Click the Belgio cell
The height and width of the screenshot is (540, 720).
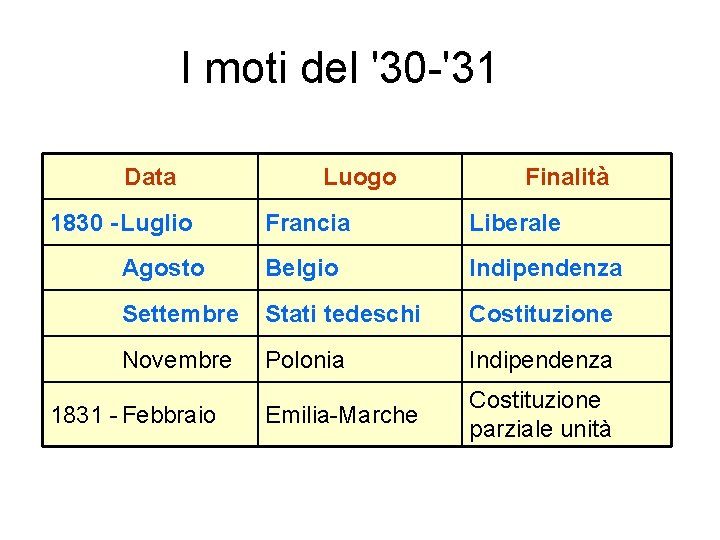(x=302, y=268)
